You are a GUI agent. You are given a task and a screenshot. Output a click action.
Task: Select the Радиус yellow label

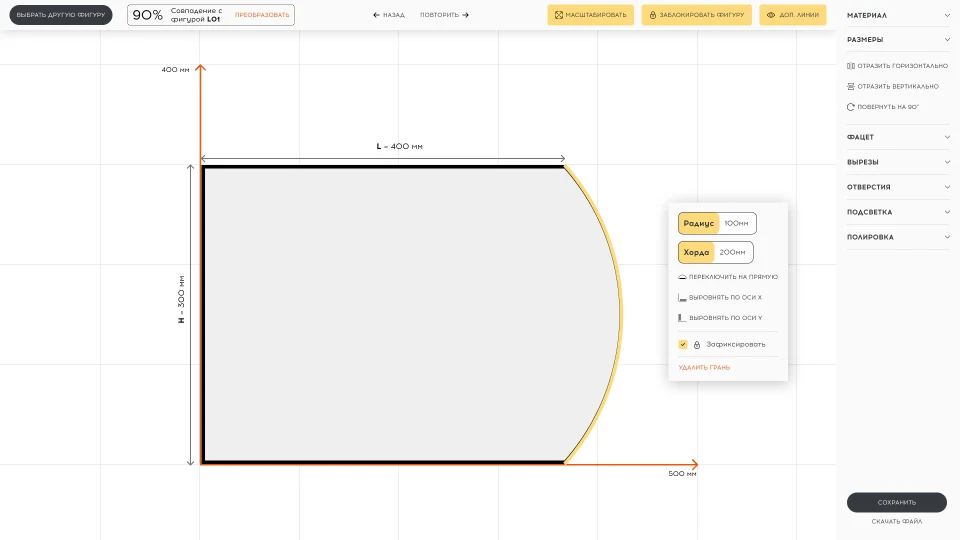(x=699, y=223)
